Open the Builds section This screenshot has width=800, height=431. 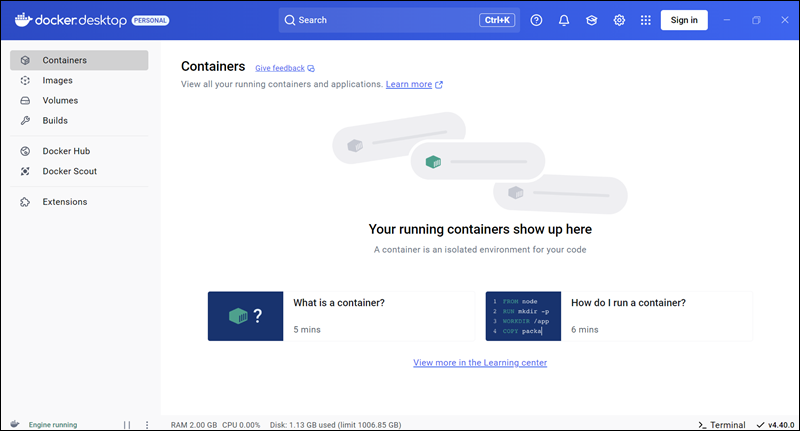[x=79, y=120]
